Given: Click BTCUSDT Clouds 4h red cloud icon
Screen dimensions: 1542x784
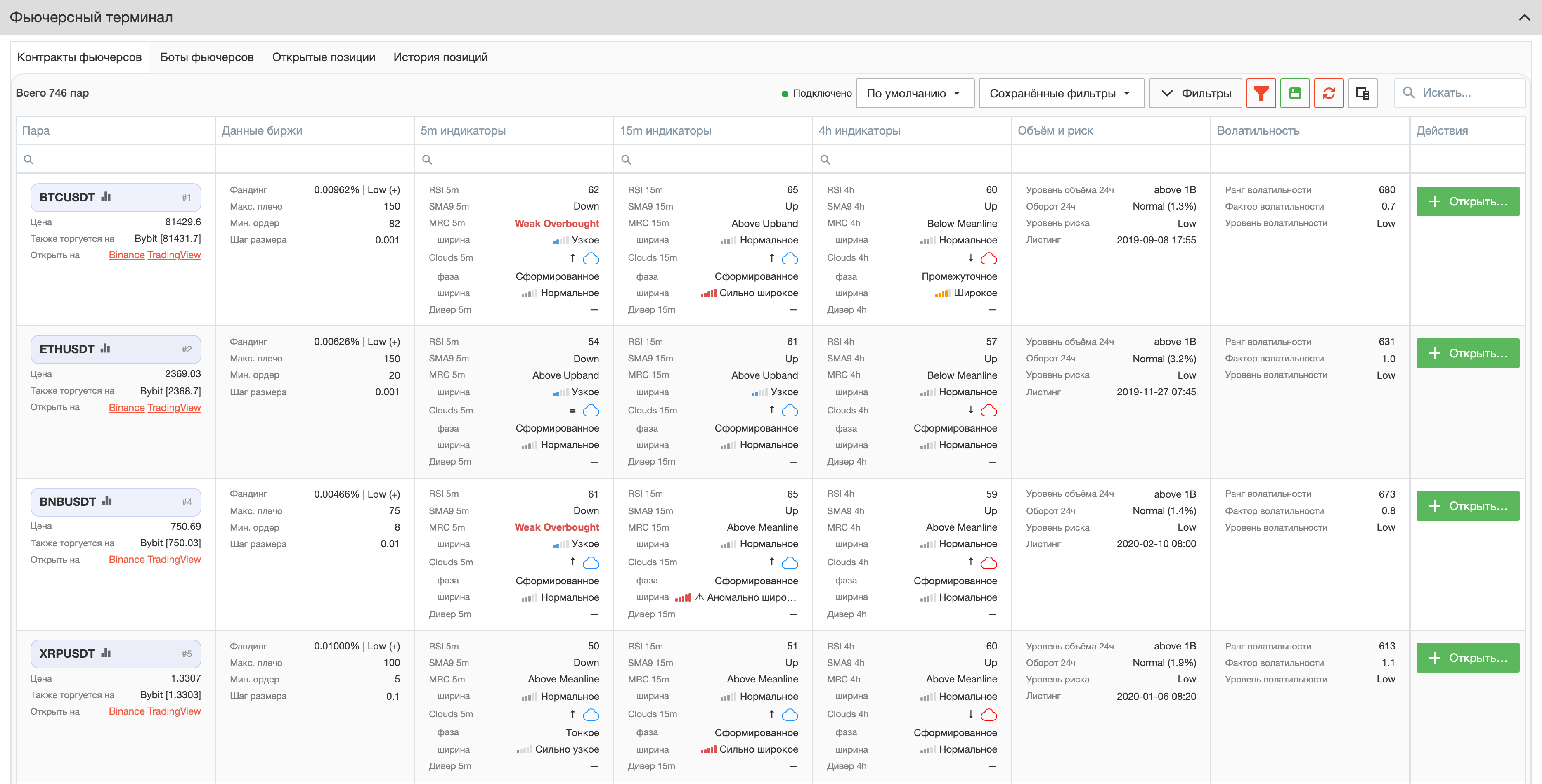Looking at the screenshot, I should [989, 259].
